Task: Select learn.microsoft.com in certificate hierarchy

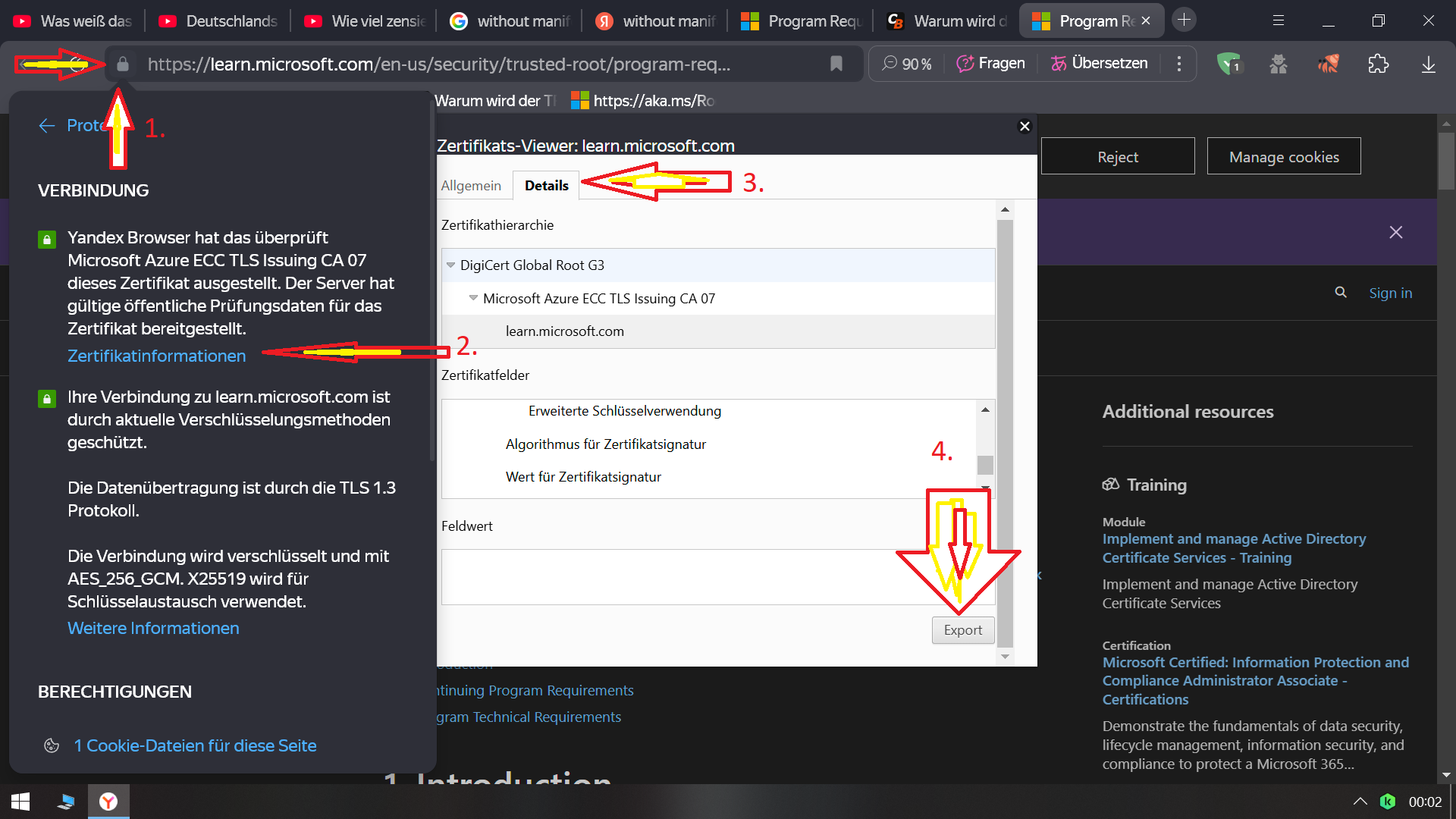Action: [x=564, y=331]
